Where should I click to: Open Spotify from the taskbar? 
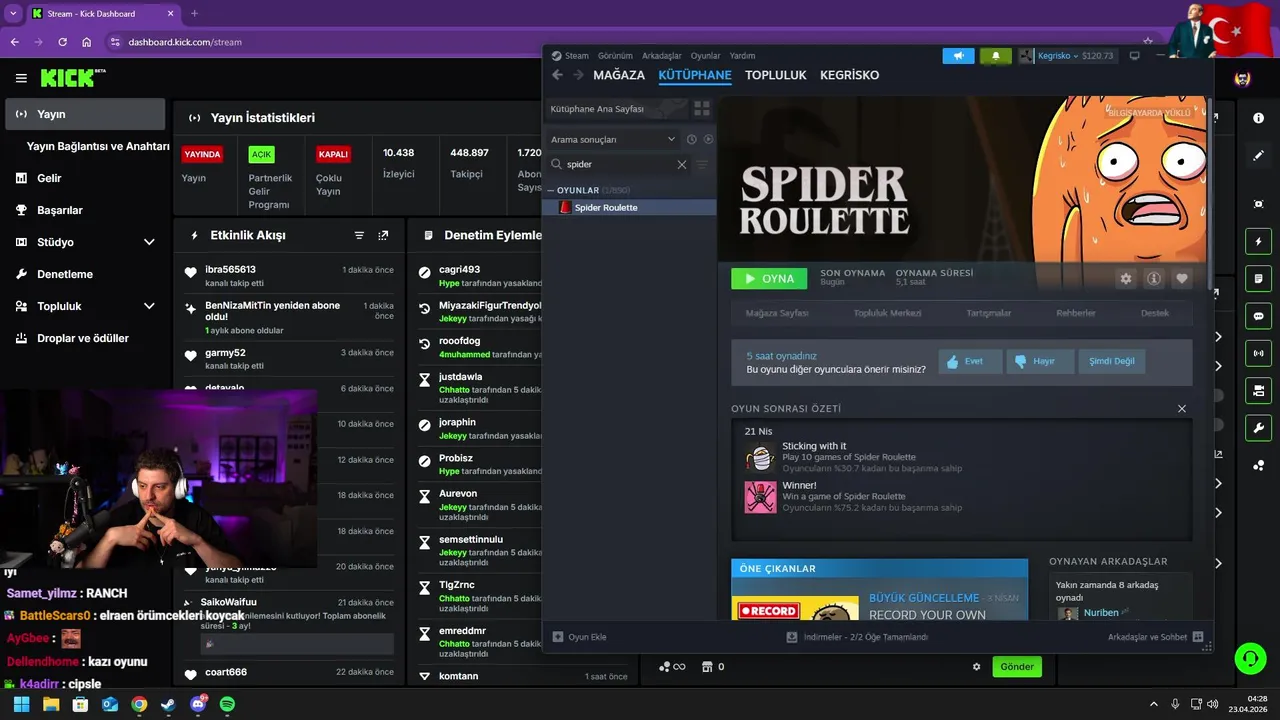point(227,704)
